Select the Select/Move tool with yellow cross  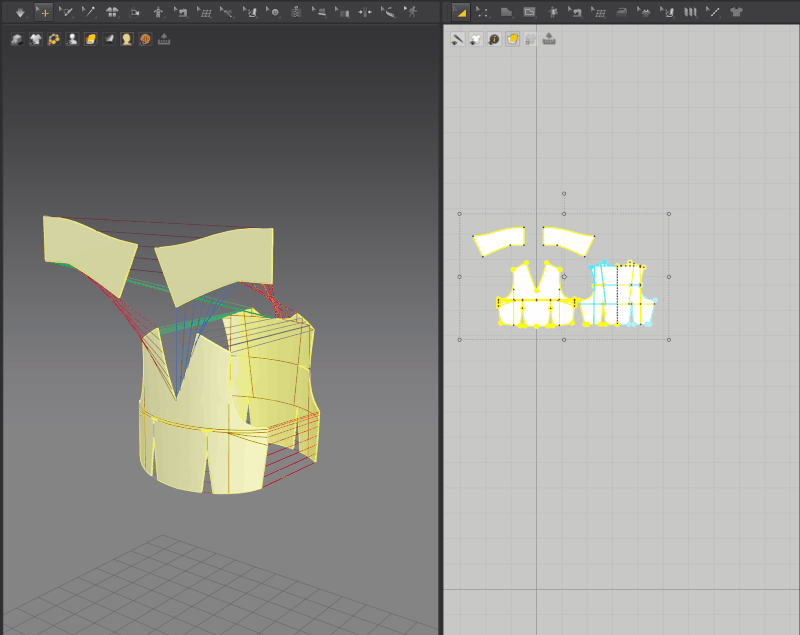coord(43,12)
